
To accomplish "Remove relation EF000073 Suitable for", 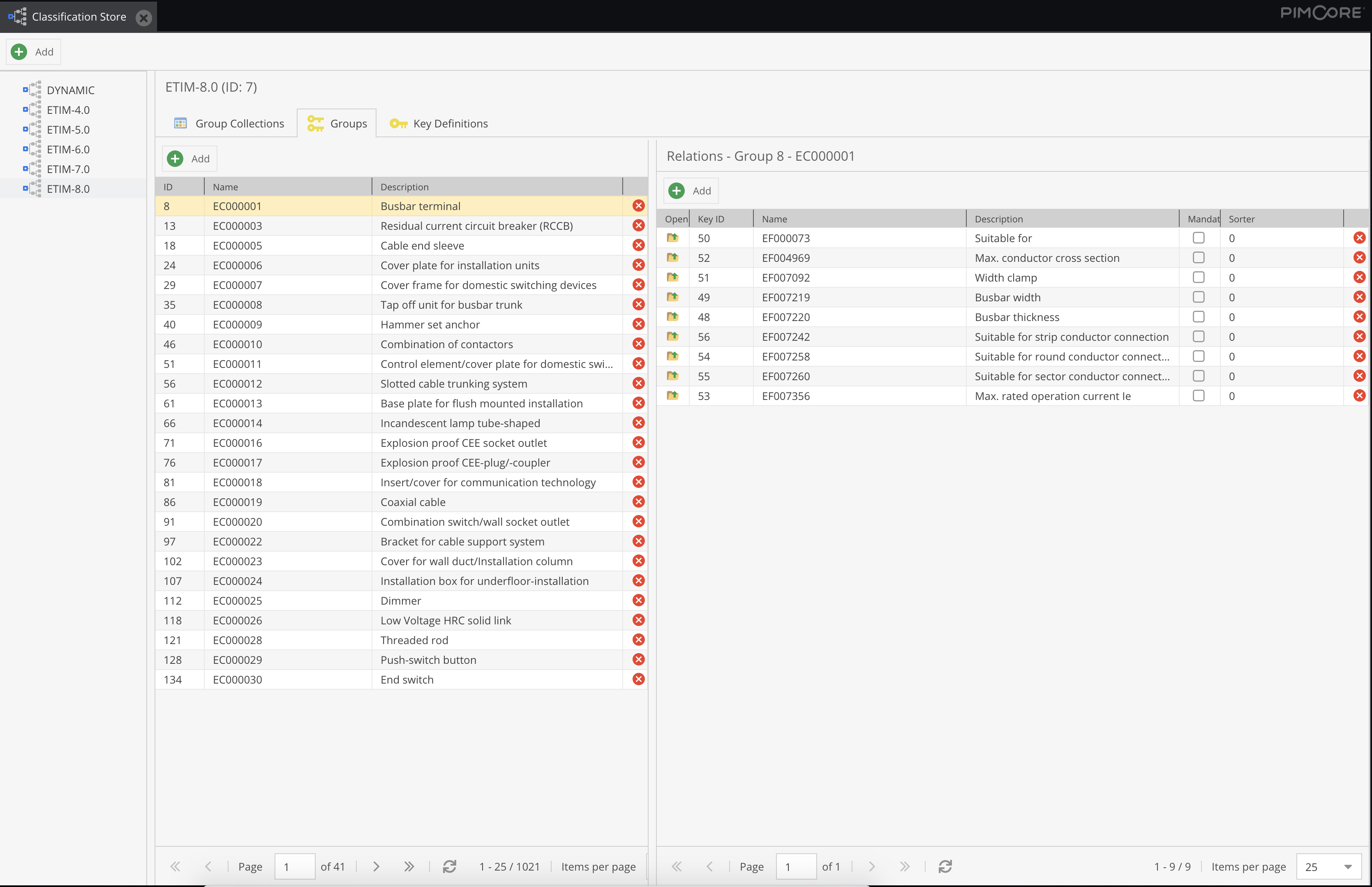I will [1359, 237].
